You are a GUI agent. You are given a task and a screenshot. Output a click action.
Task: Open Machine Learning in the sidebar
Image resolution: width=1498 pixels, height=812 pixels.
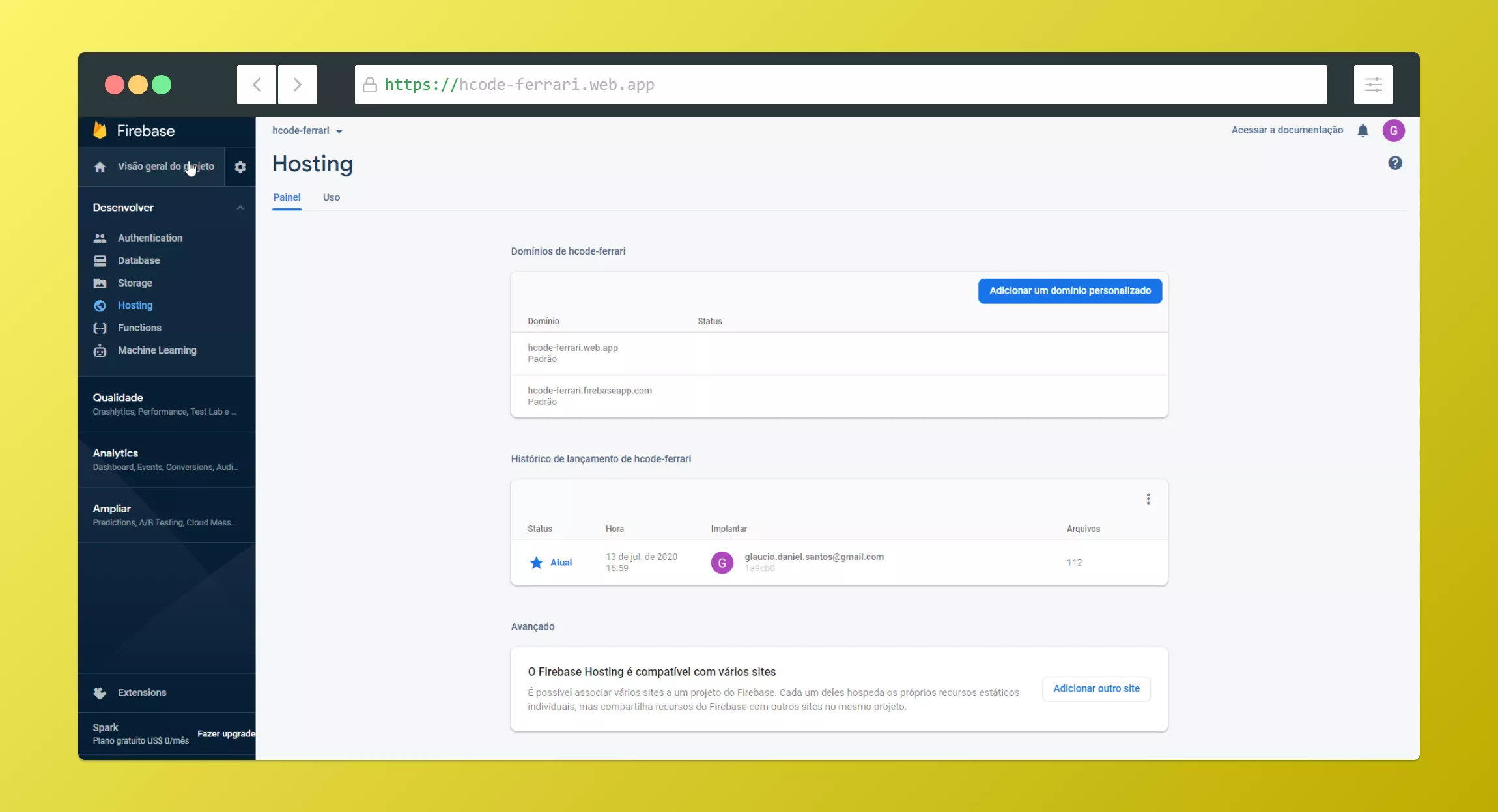pyautogui.click(x=157, y=350)
